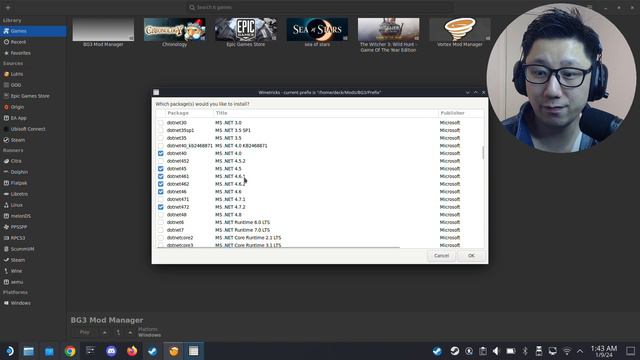640x360 pixels.
Task: Select the PPSSPP runner in sidebar
Action: click(33, 227)
